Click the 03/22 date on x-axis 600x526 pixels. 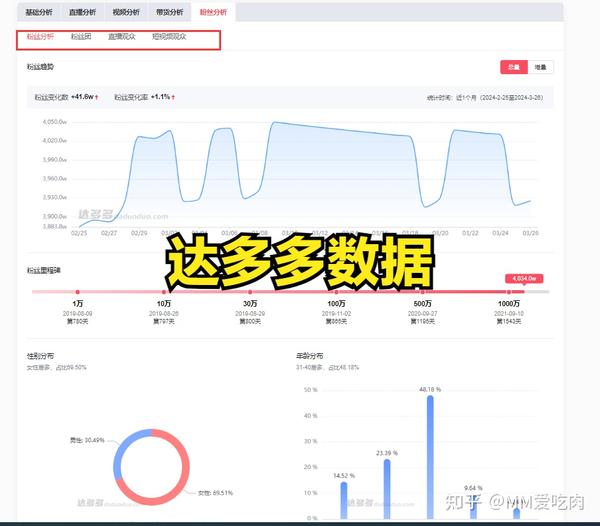[470, 233]
